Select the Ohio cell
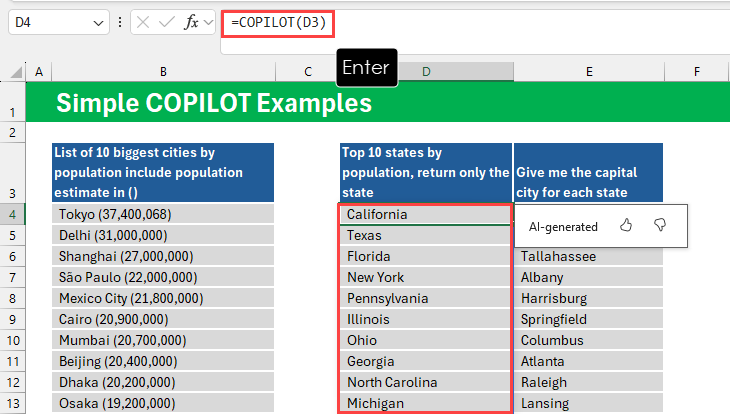The height and width of the screenshot is (414, 730). (x=426, y=340)
